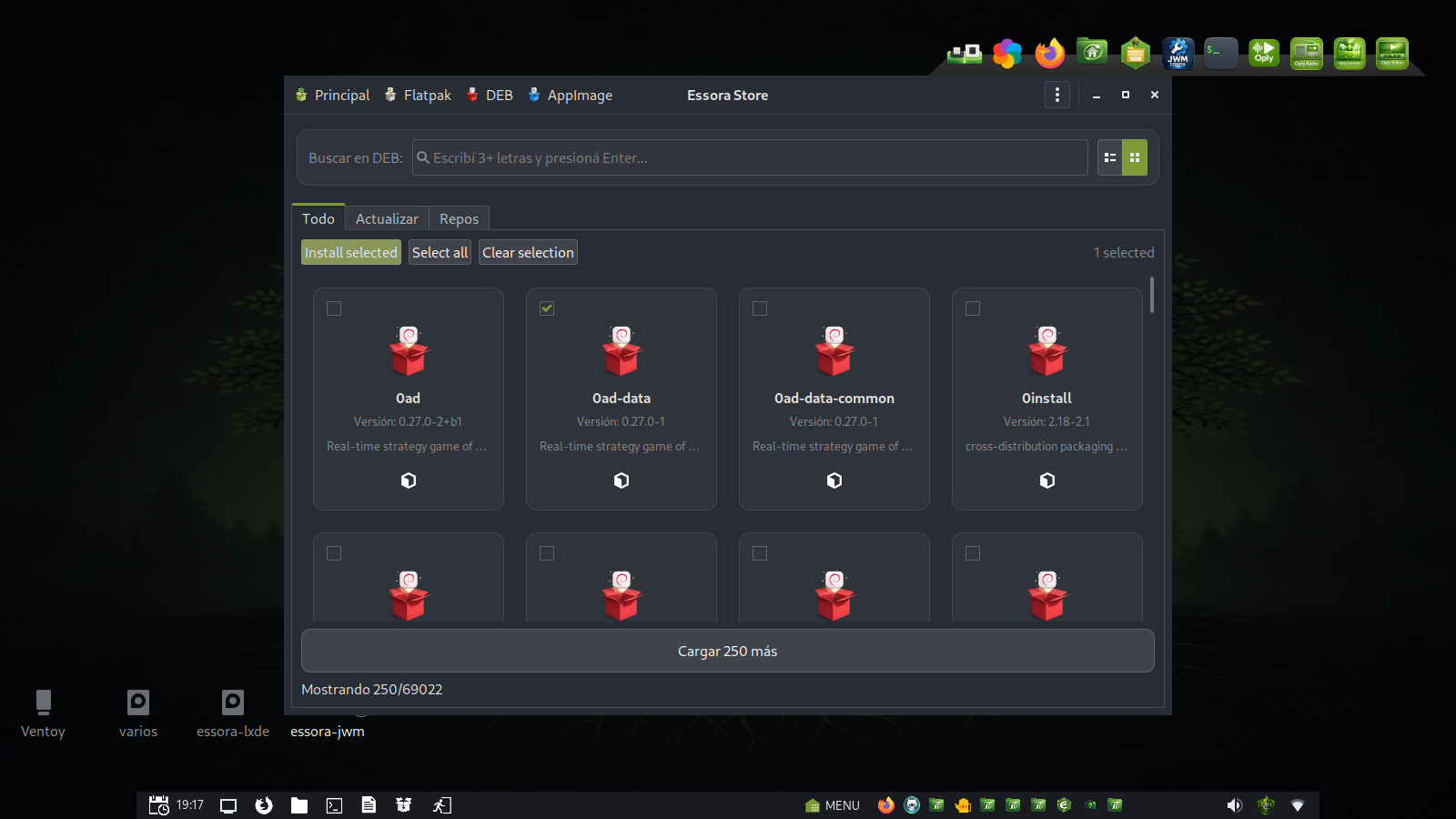Image resolution: width=1456 pixels, height=819 pixels.
Task: Click the volume speaker tray icon
Action: tap(1234, 805)
